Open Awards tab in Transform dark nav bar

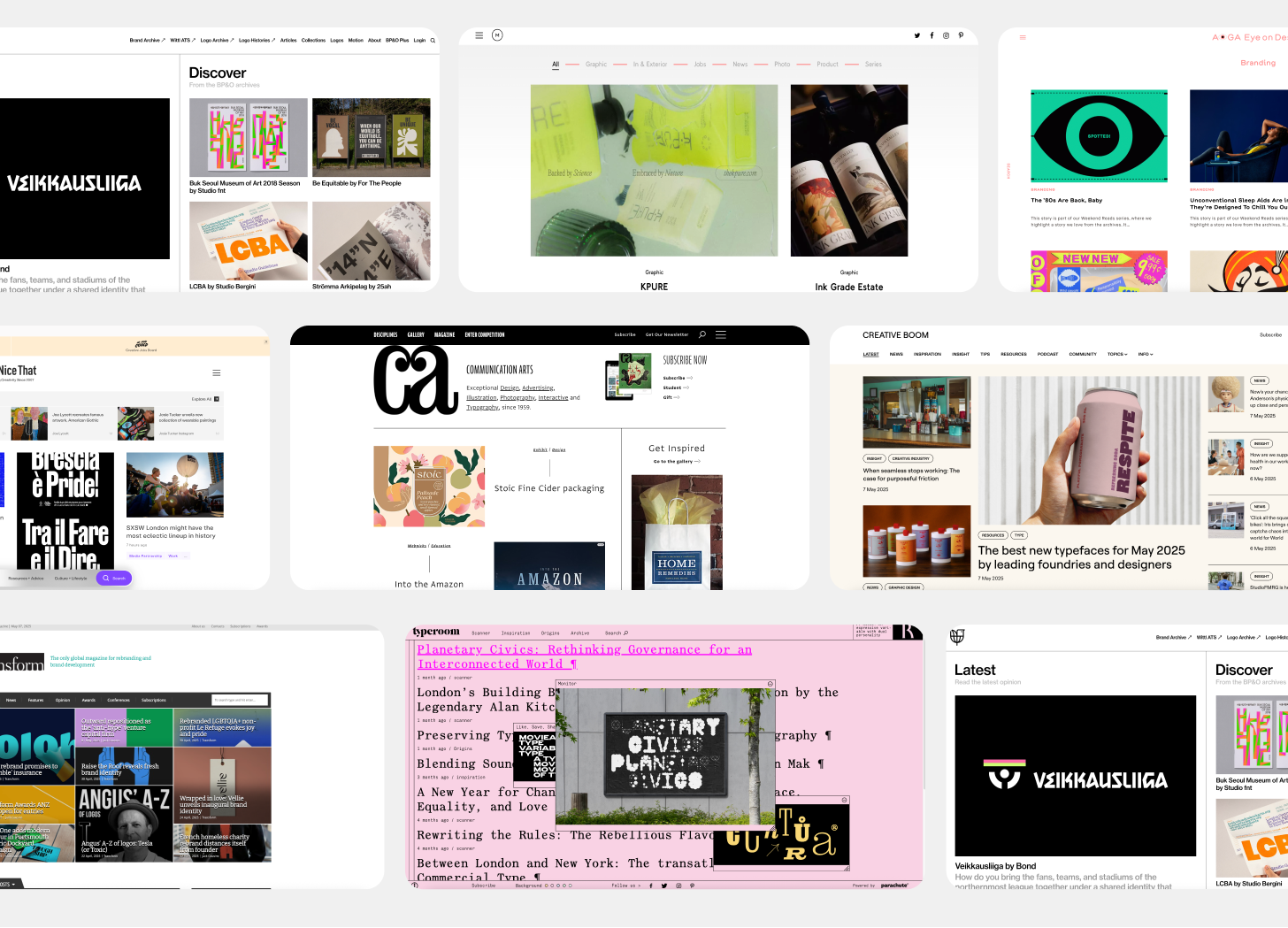88,700
